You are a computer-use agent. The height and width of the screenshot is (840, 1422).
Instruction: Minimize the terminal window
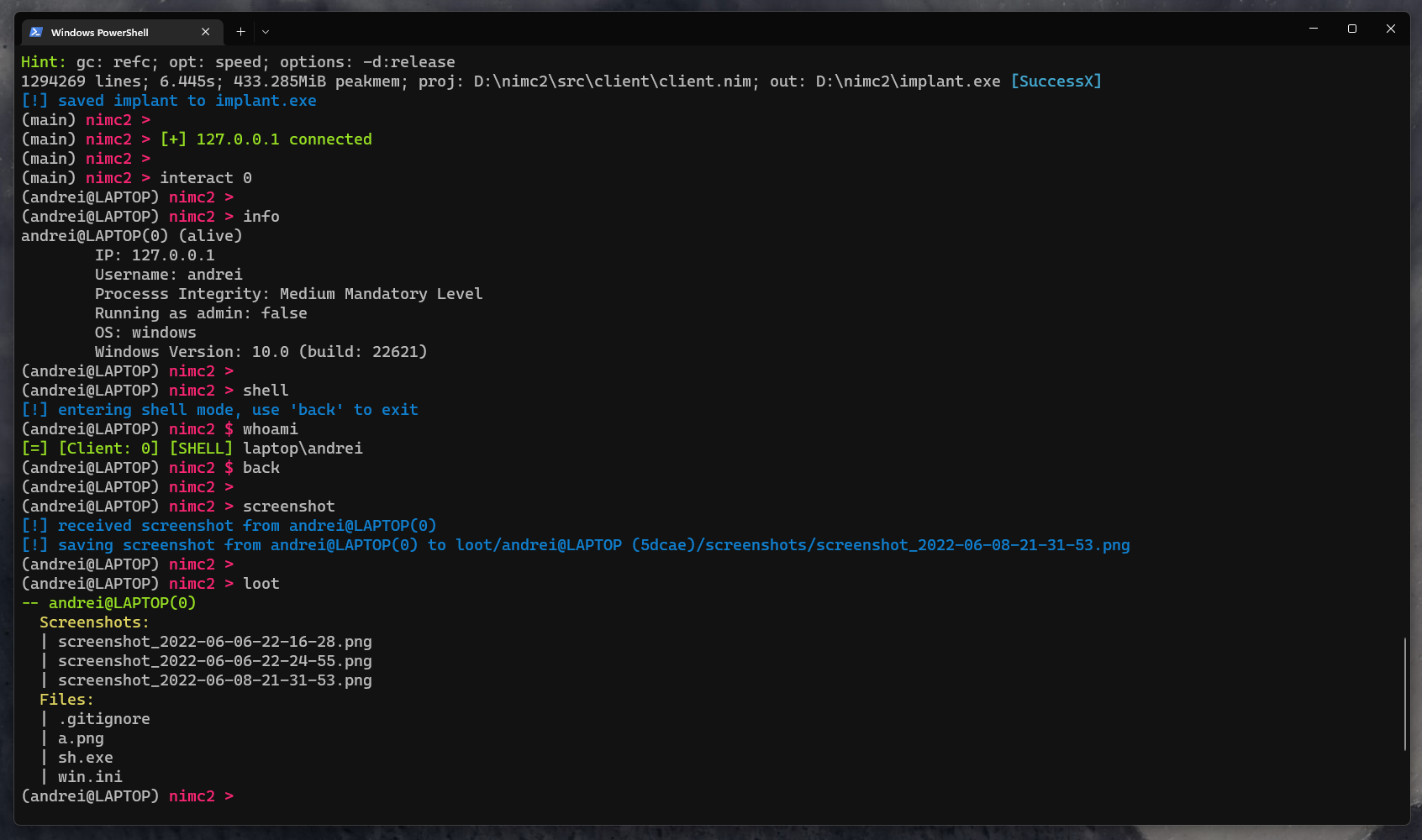point(1314,29)
